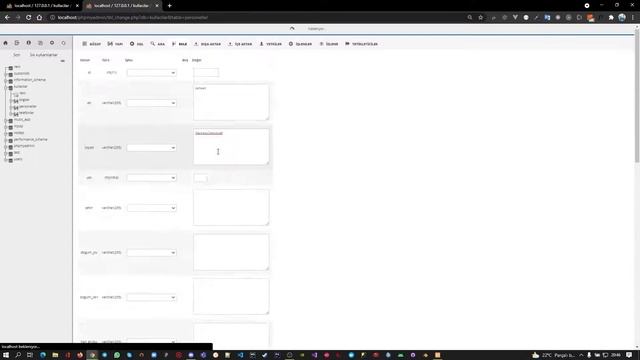The width and height of the screenshot is (640, 360).
Task: Open the Tetikleyiciler (Triggers) tab
Action: [361, 44]
